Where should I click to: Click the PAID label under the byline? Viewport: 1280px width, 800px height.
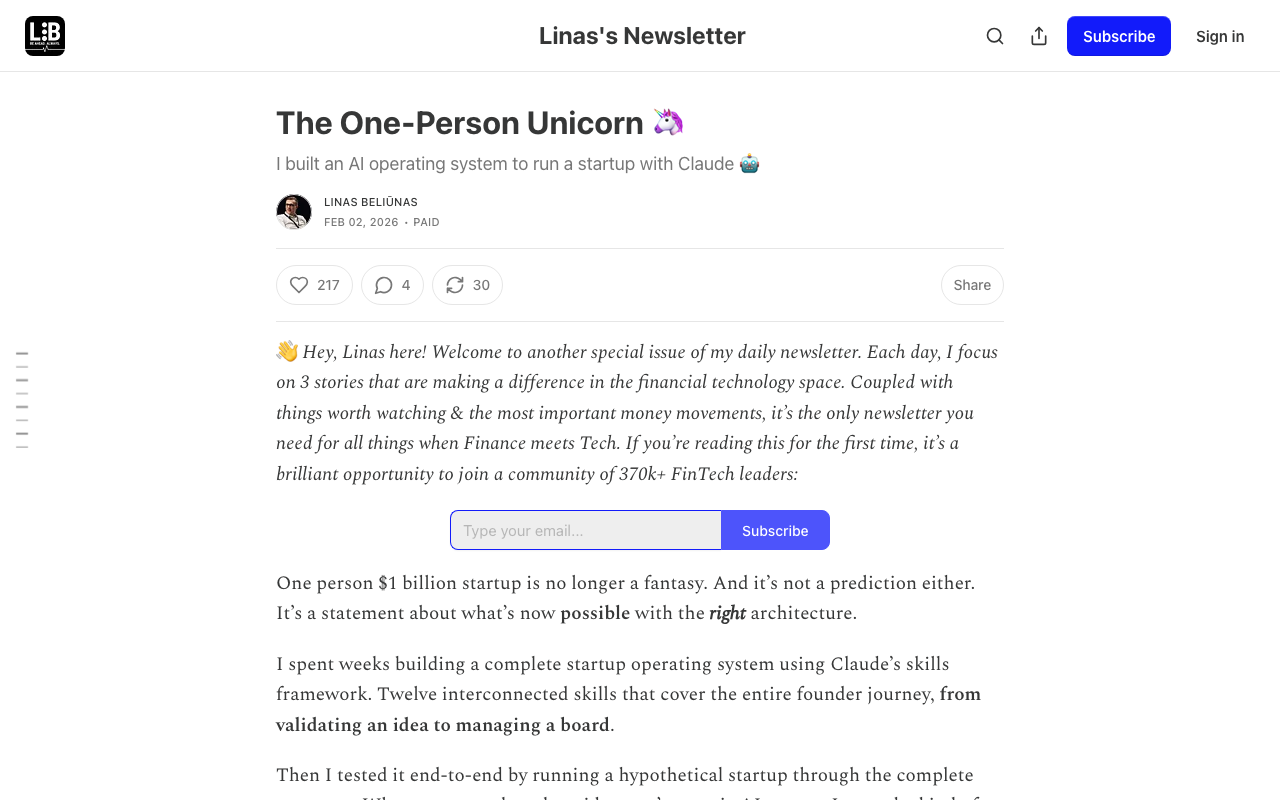426,221
